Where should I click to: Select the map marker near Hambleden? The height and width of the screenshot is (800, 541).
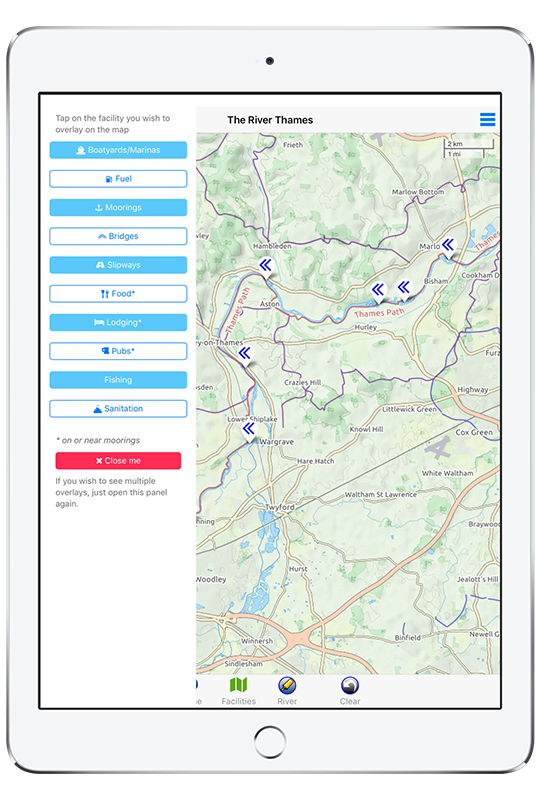(x=265, y=267)
